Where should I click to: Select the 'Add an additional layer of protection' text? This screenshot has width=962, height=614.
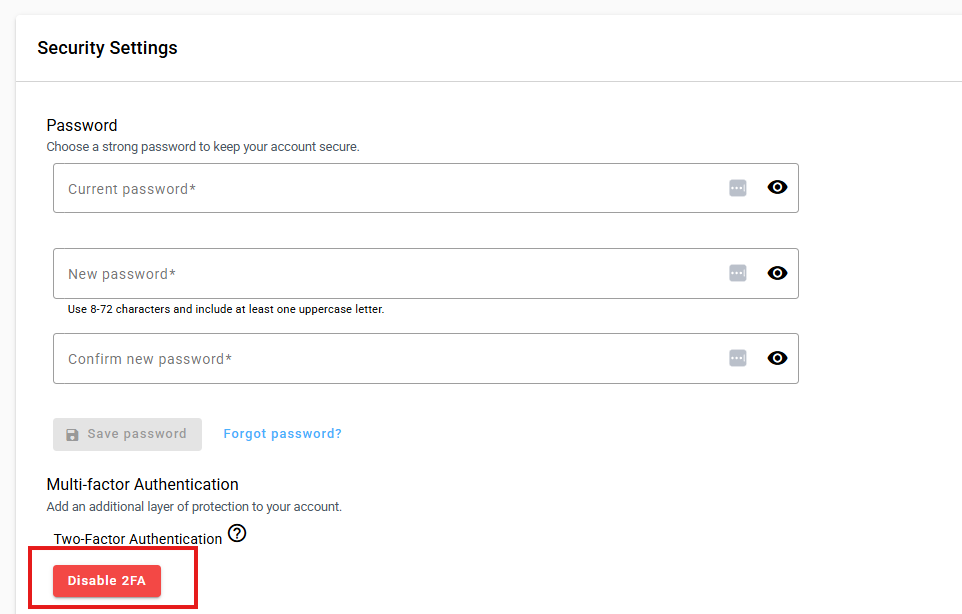(x=194, y=507)
